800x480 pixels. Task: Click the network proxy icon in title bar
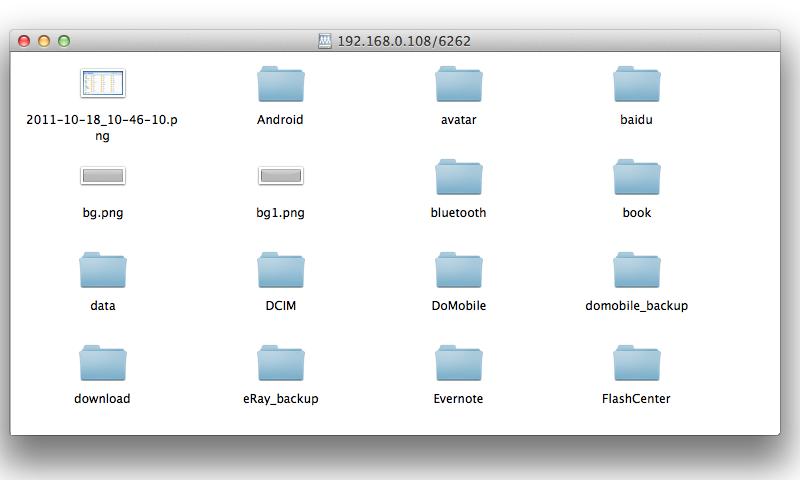[x=324, y=41]
